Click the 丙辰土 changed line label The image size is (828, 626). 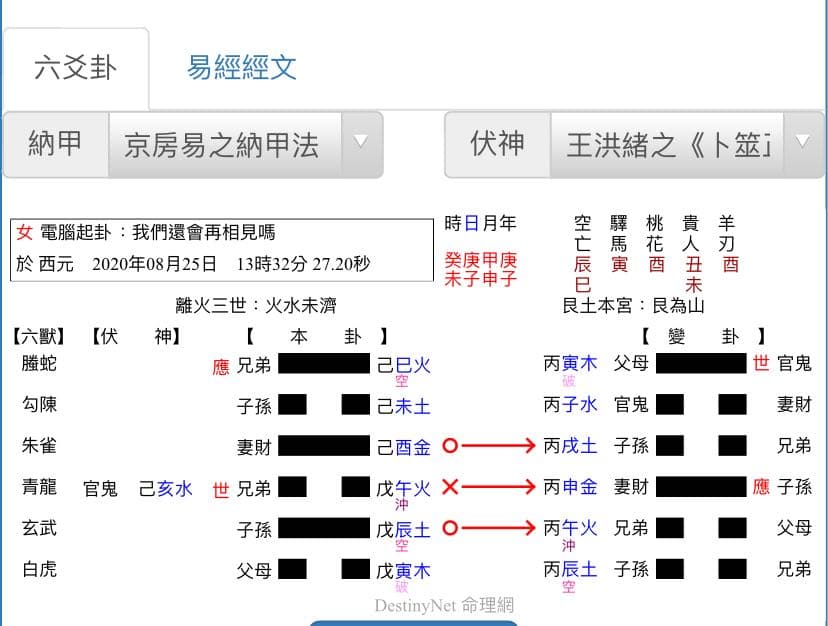(x=570, y=569)
